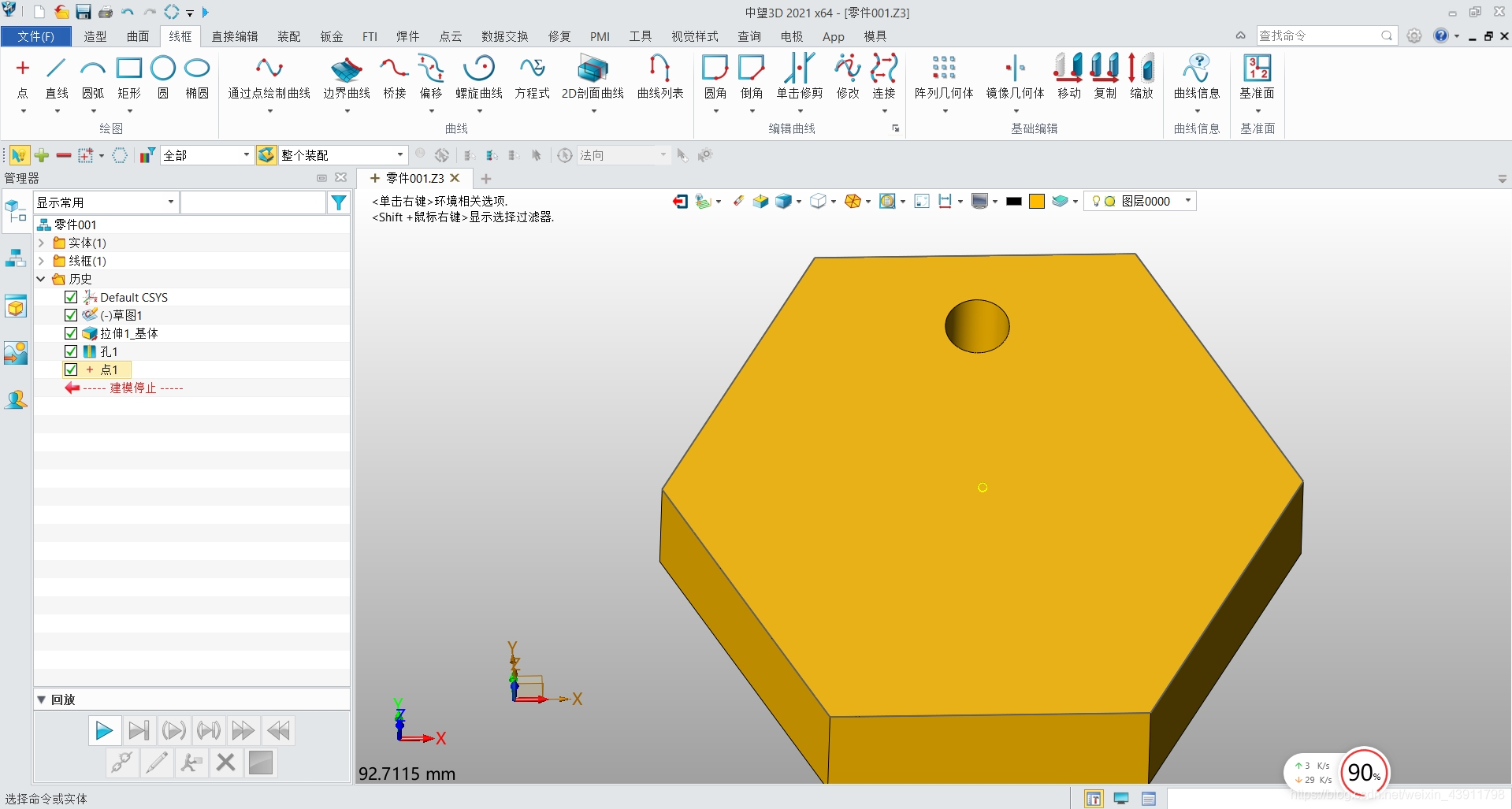Click the Play button in 回放 panel
Screen dimensions: 1512x809
[104, 731]
